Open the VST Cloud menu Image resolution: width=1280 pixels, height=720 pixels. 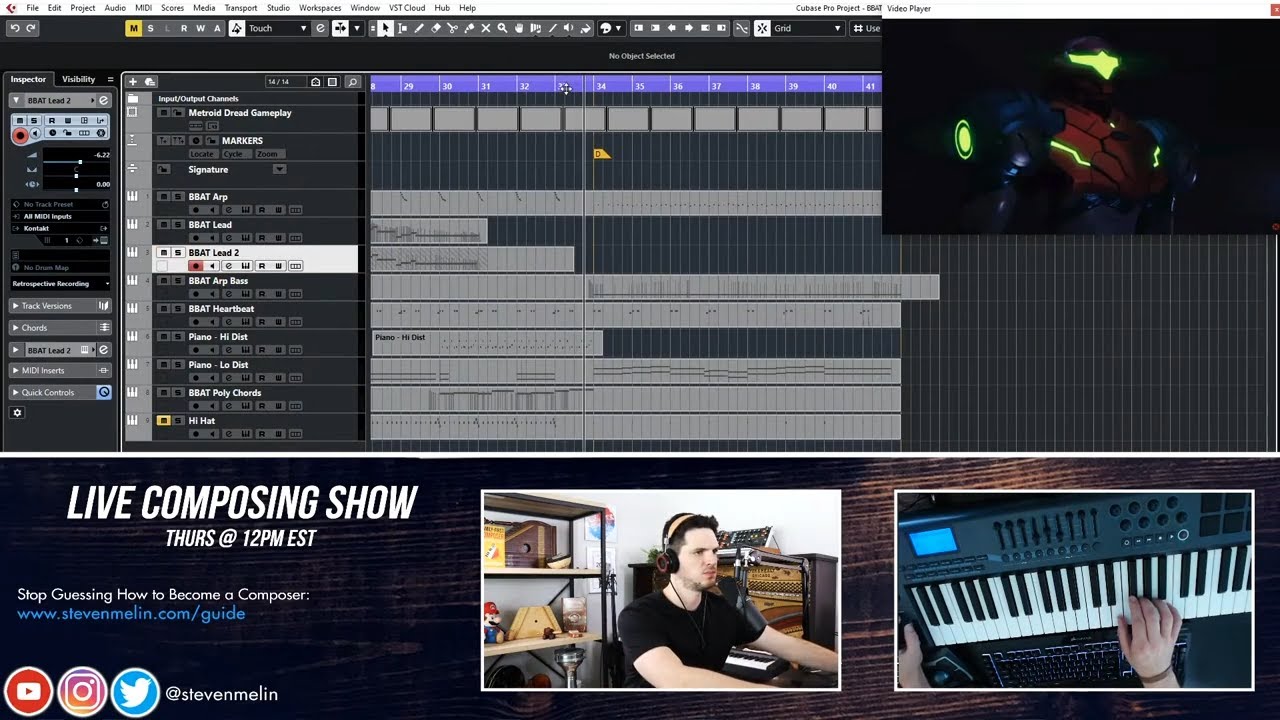[407, 8]
